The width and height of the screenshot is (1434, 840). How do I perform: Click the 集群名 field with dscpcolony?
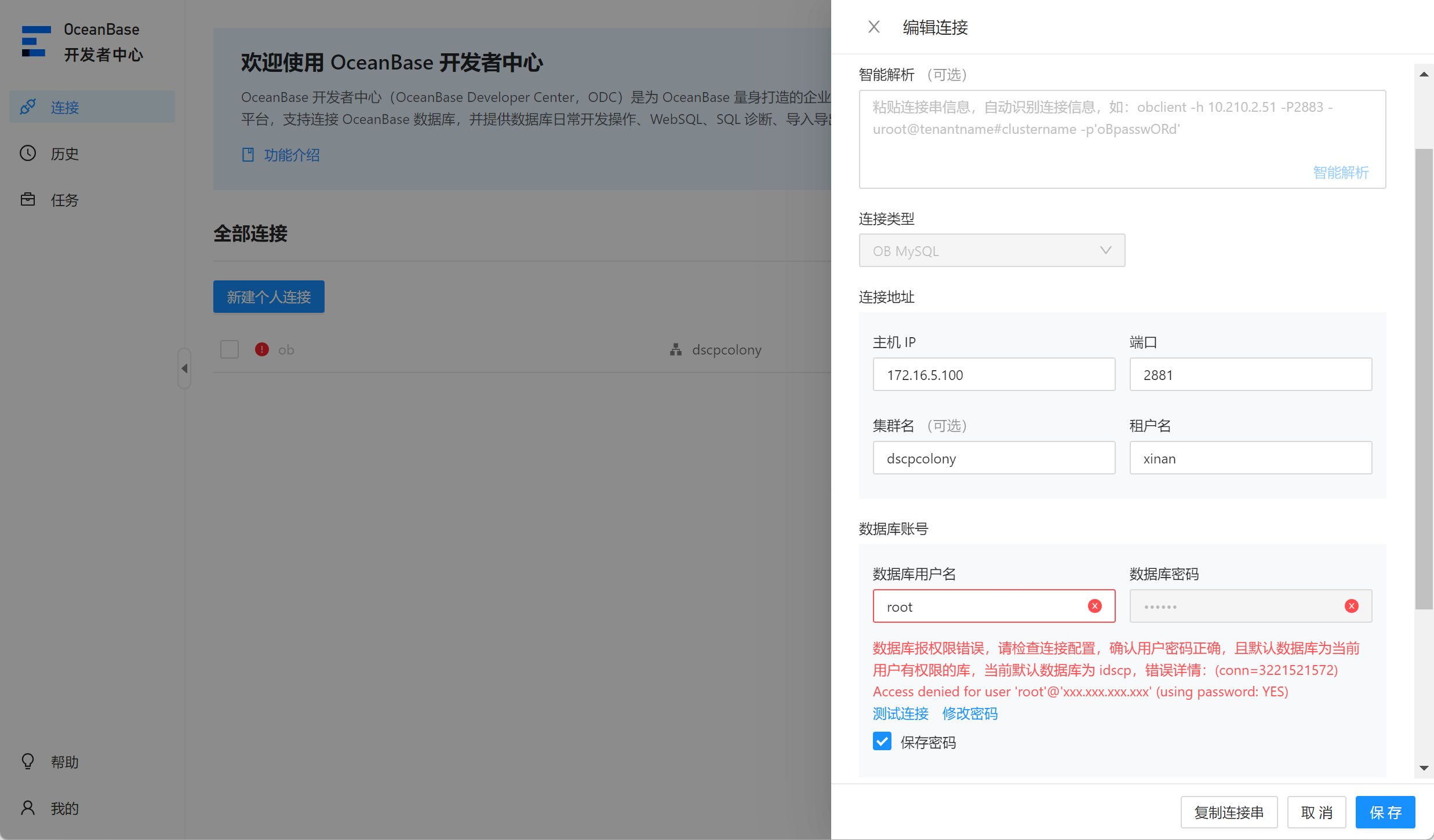(994, 458)
